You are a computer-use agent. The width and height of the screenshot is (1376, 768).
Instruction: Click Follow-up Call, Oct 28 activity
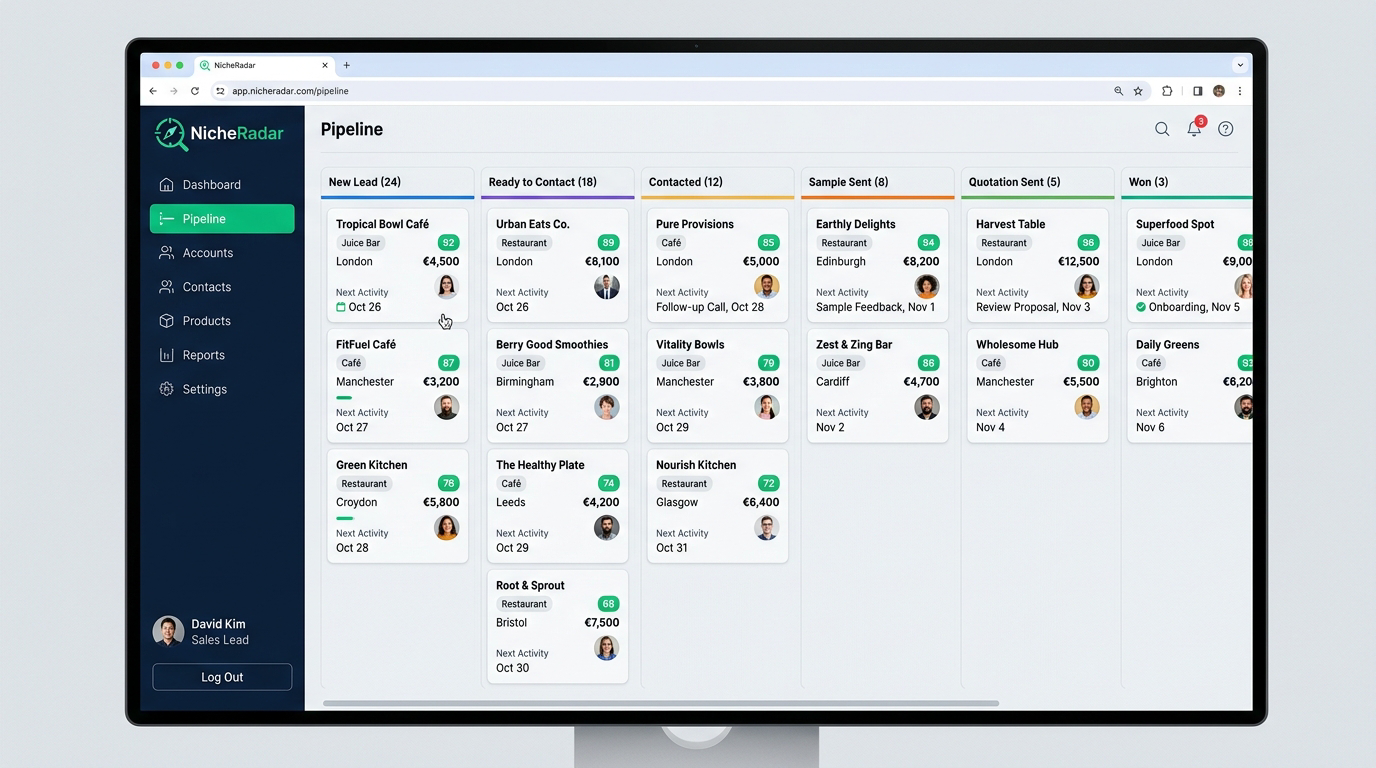point(710,307)
